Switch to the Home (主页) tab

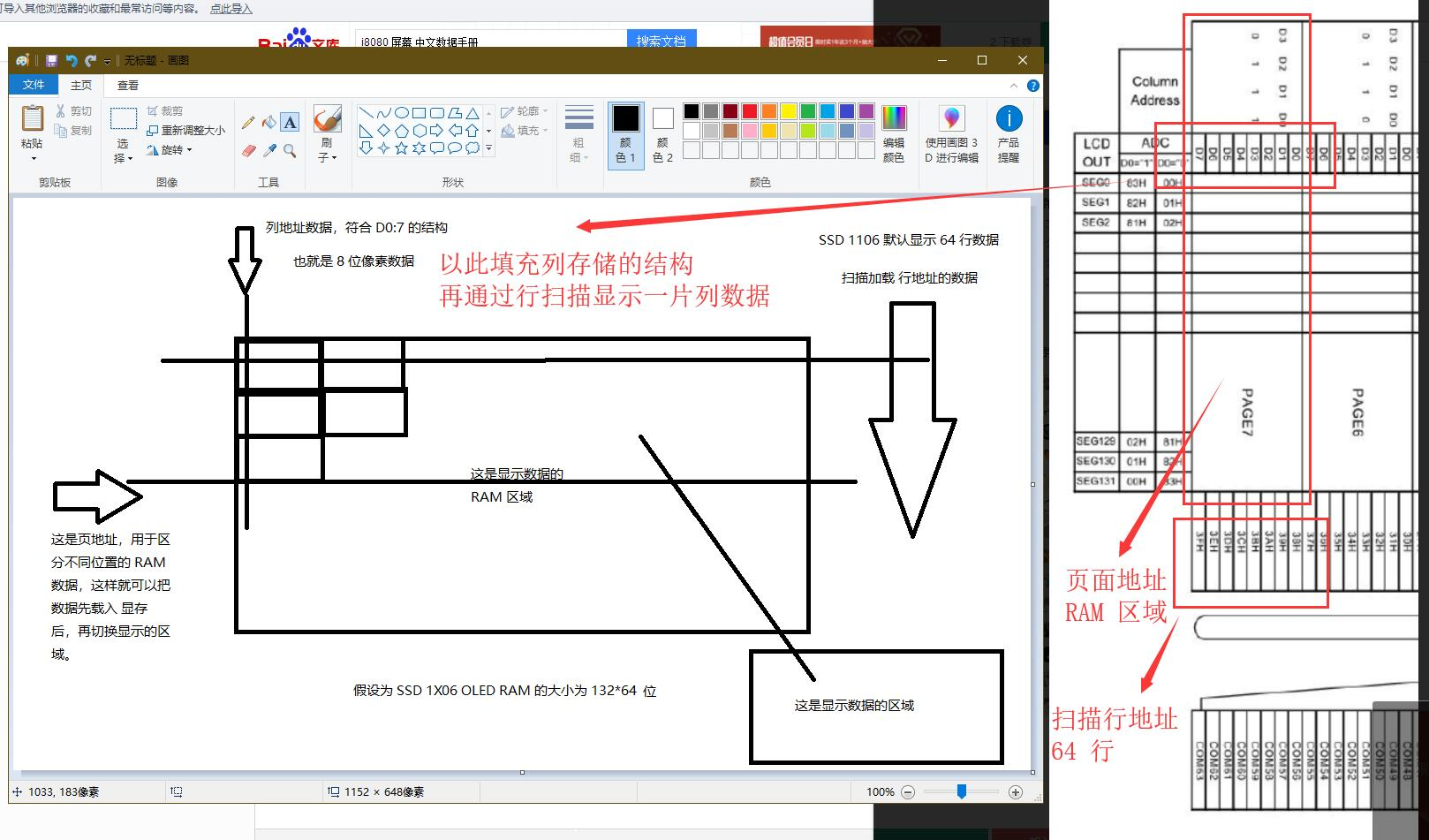(81, 85)
